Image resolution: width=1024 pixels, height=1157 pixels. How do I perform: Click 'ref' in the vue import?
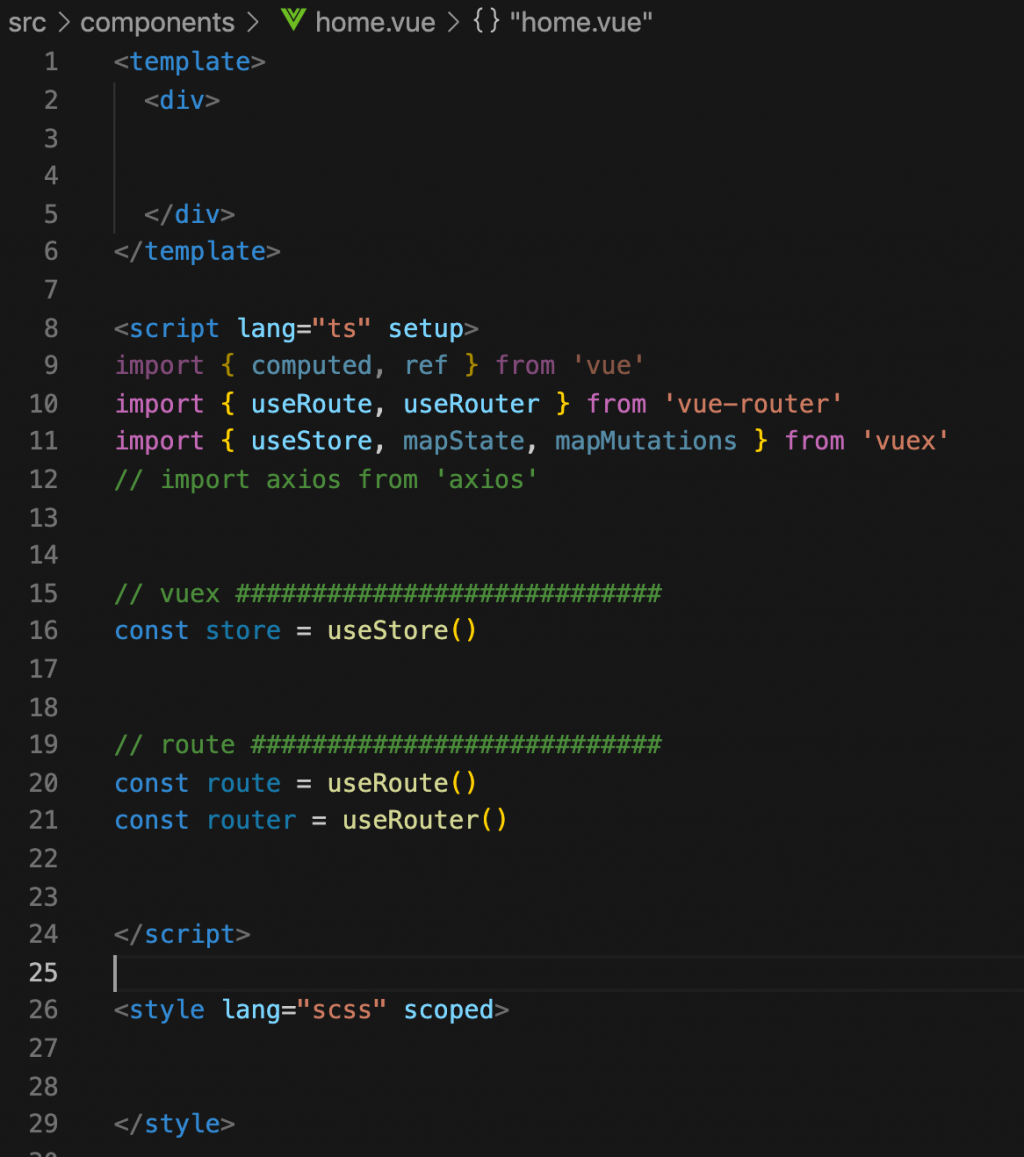coord(426,365)
